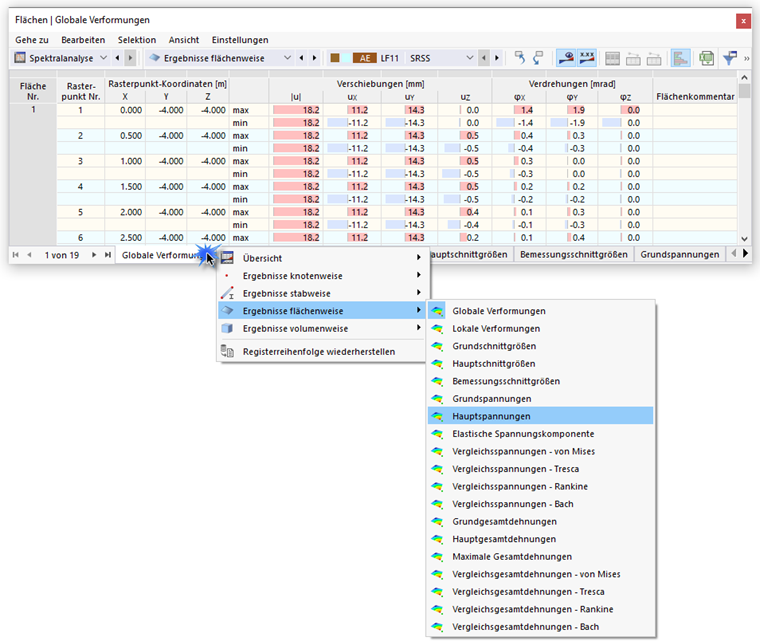
Task: Click the middle grey table toolbar icon
Action: pos(633,59)
